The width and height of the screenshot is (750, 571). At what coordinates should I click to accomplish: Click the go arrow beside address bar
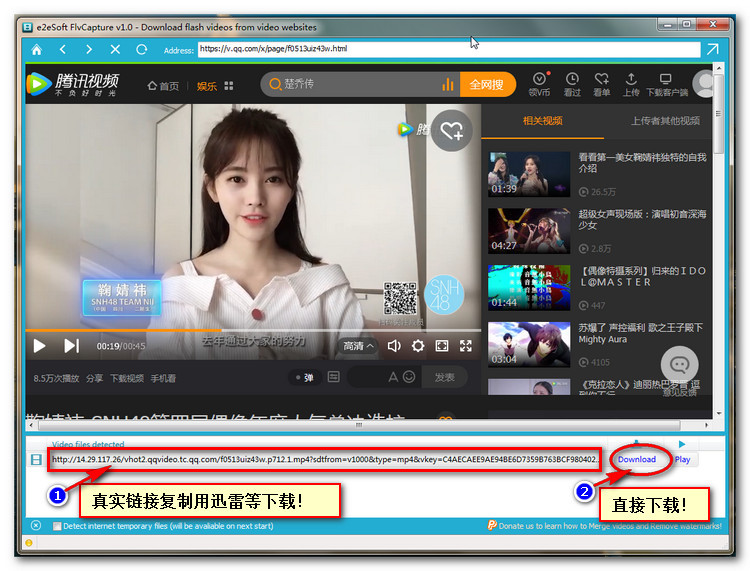coord(712,49)
